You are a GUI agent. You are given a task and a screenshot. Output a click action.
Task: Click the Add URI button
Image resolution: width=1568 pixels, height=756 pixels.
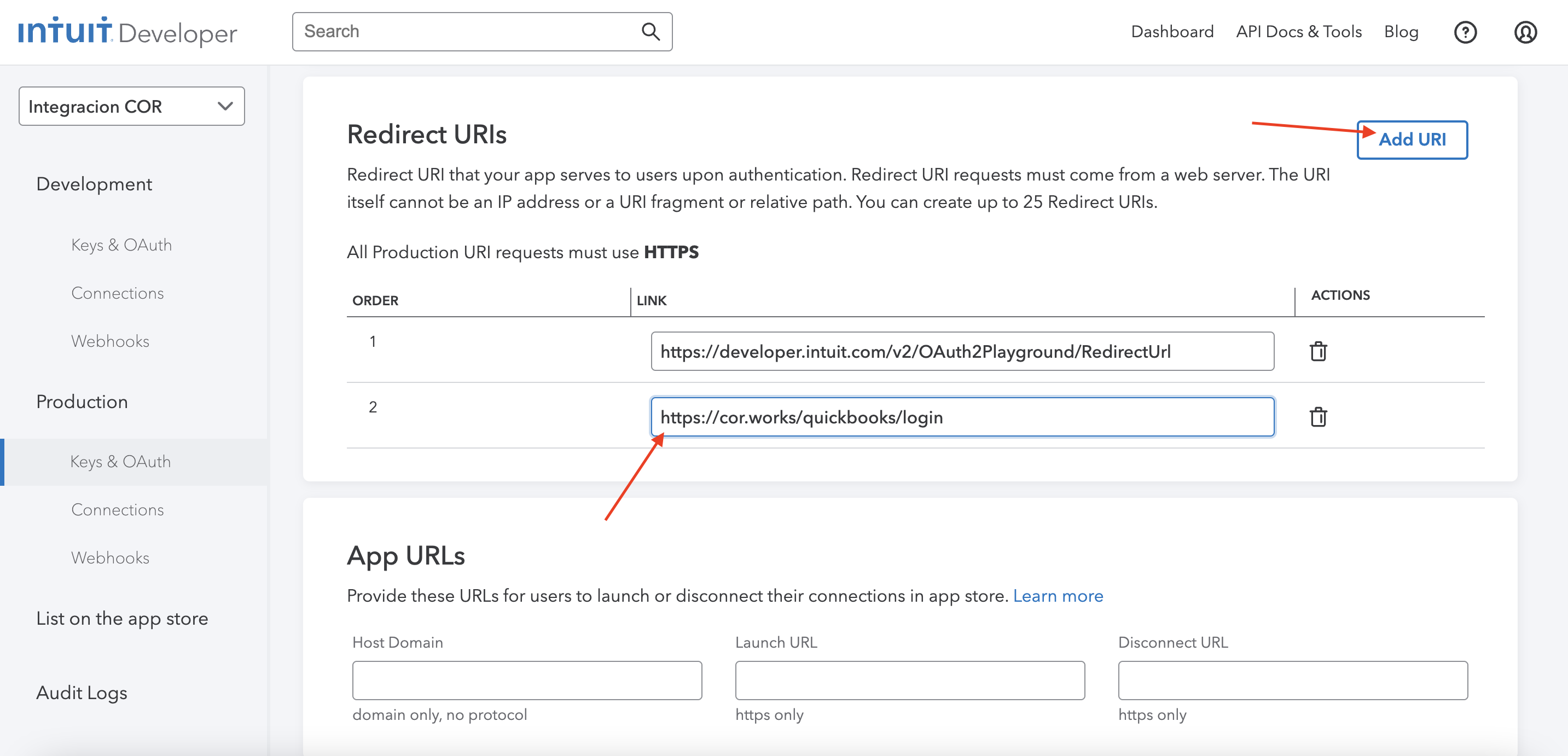pos(1412,140)
